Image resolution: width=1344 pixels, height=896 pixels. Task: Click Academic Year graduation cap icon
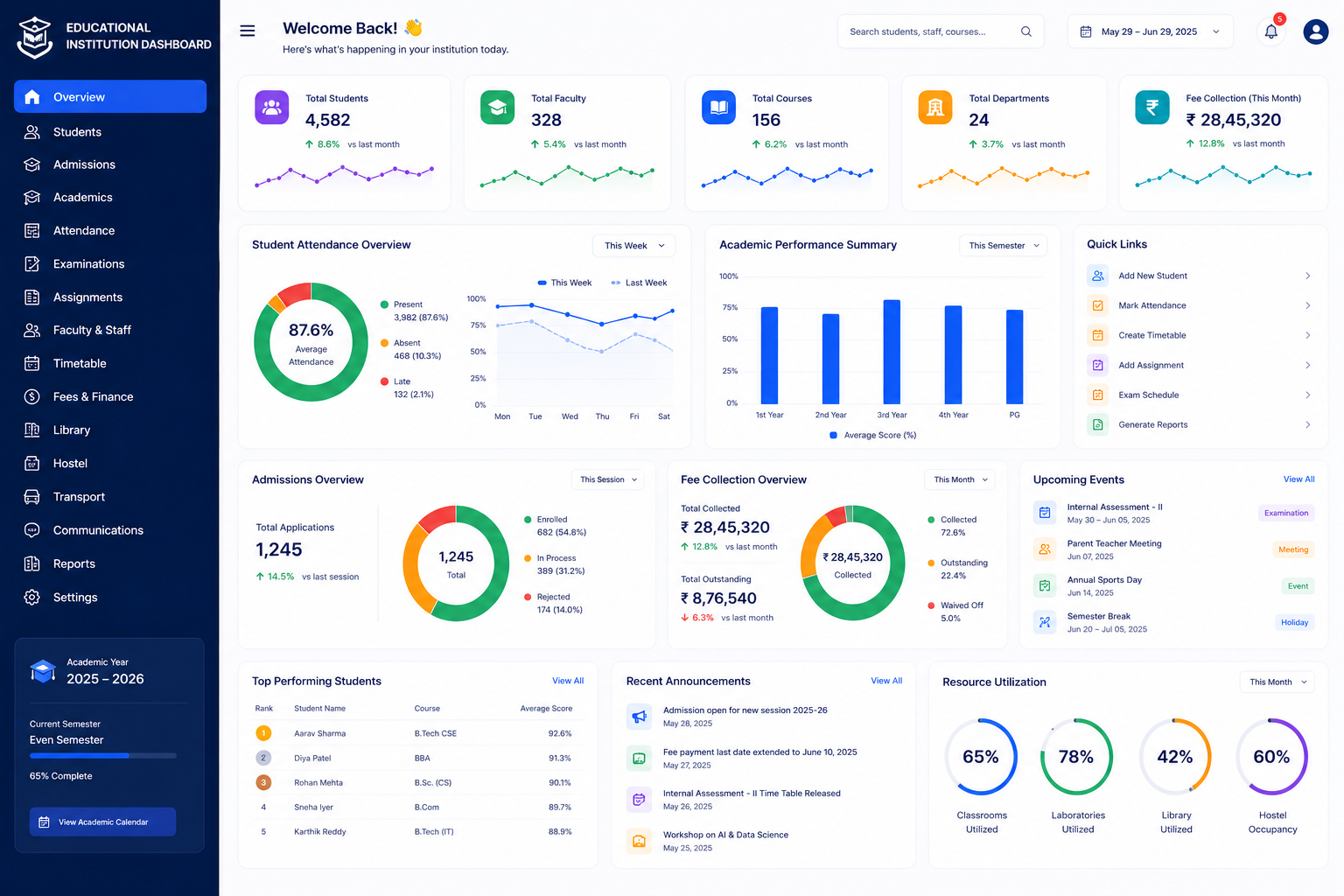(x=43, y=671)
